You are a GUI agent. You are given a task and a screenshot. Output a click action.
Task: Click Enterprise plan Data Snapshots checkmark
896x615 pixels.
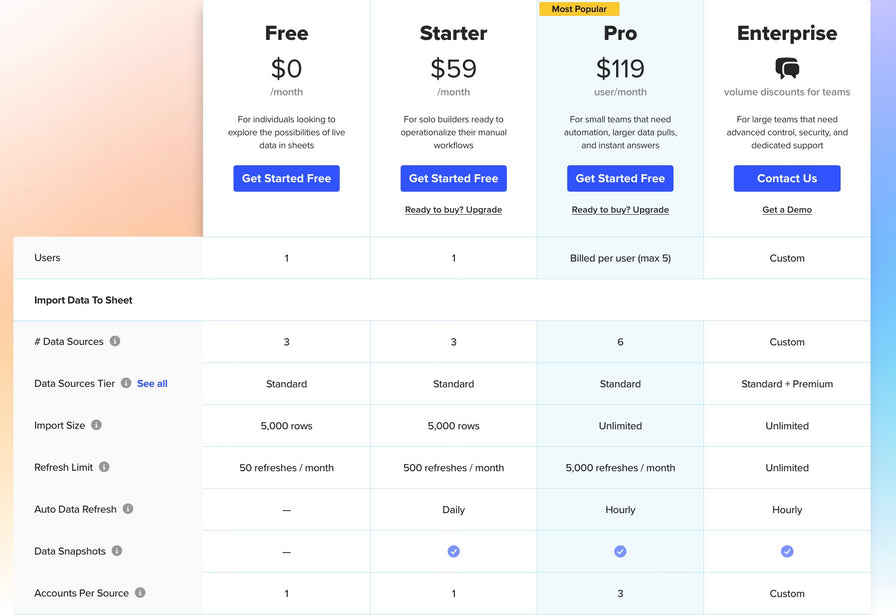click(787, 551)
